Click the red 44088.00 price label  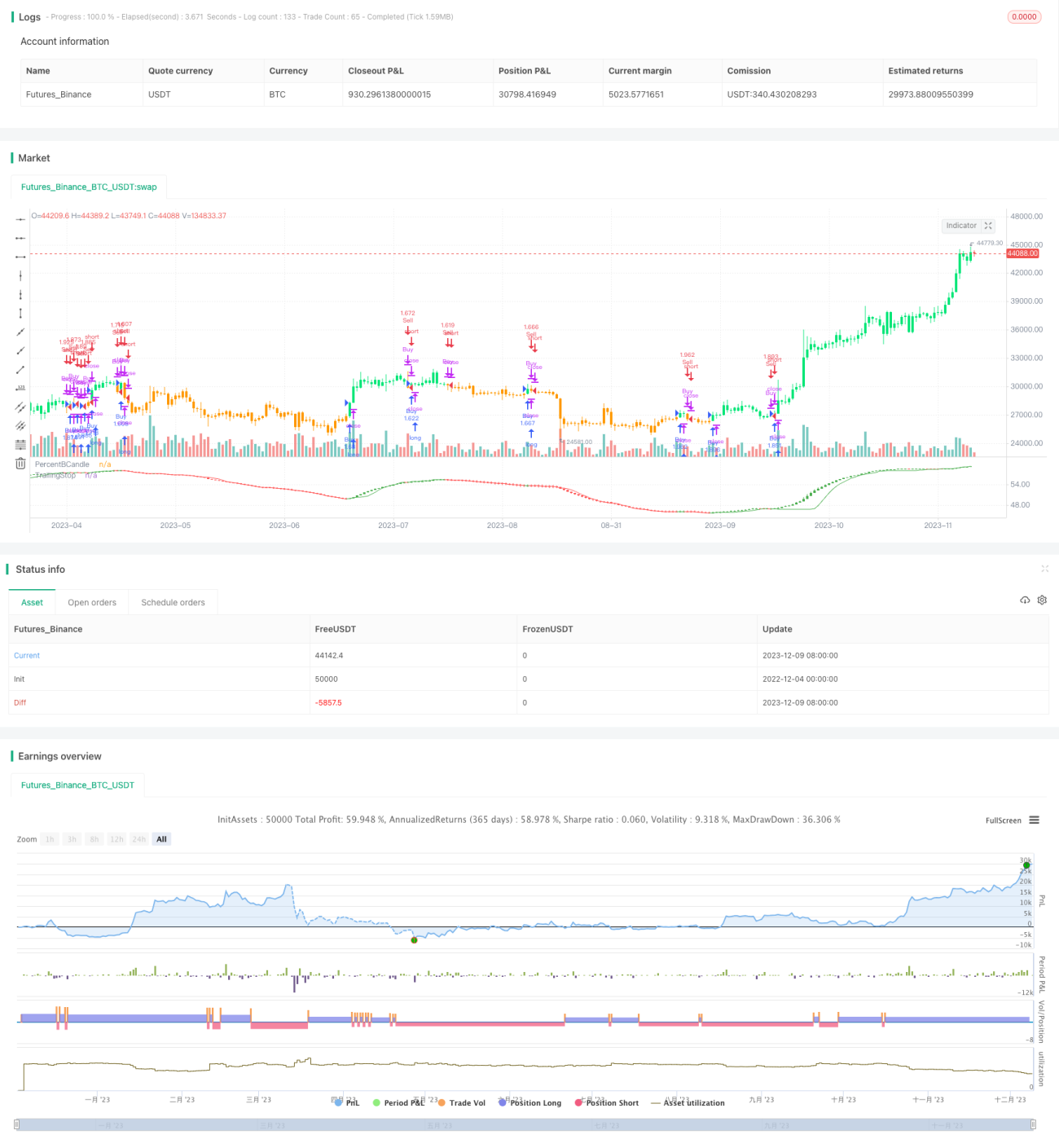pos(1022,253)
